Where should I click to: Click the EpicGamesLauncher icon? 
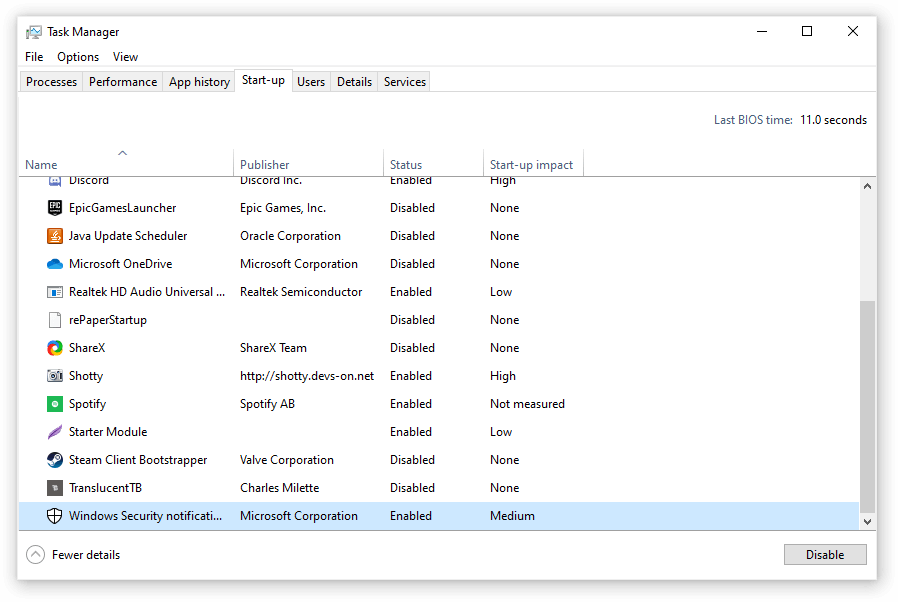point(54,208)
